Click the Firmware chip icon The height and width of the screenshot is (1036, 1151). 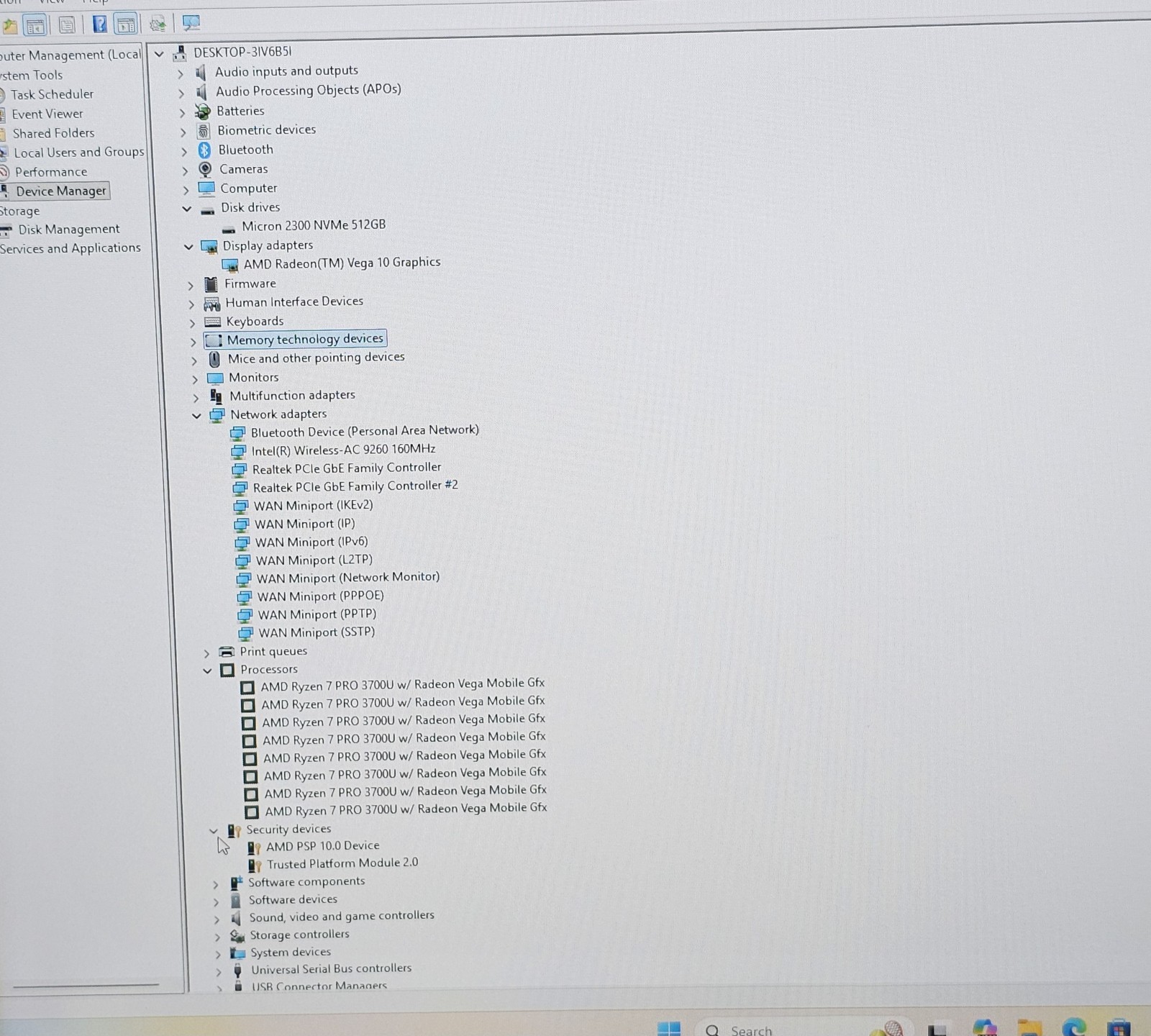[x=211, y=284]
